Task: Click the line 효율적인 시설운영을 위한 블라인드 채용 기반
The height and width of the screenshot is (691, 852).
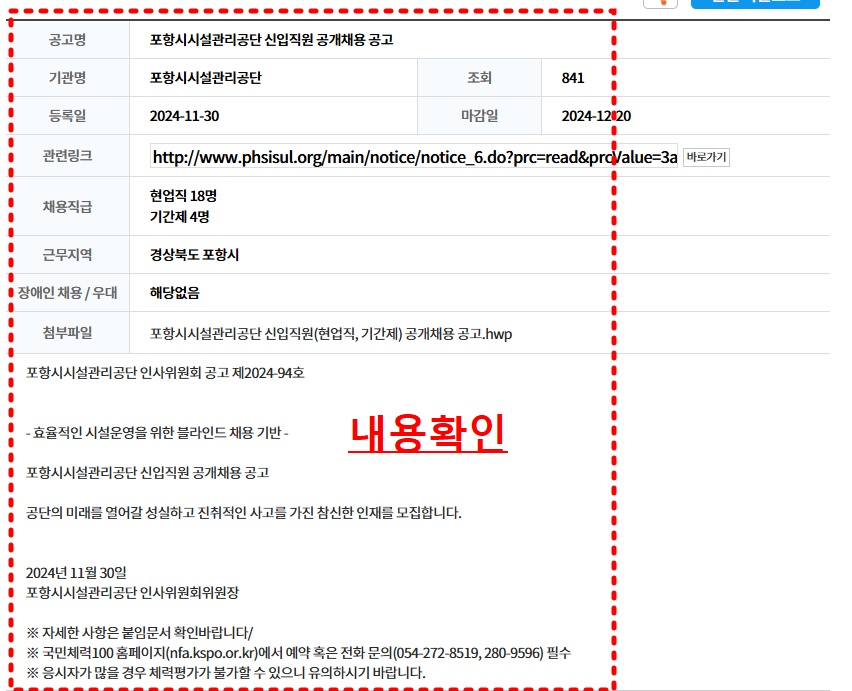Action: pyautogui.click(x=157, y=433)
